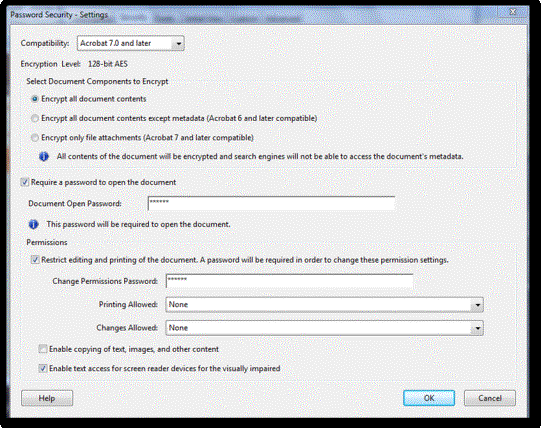Click the OK button

click(x=429, y=398)
